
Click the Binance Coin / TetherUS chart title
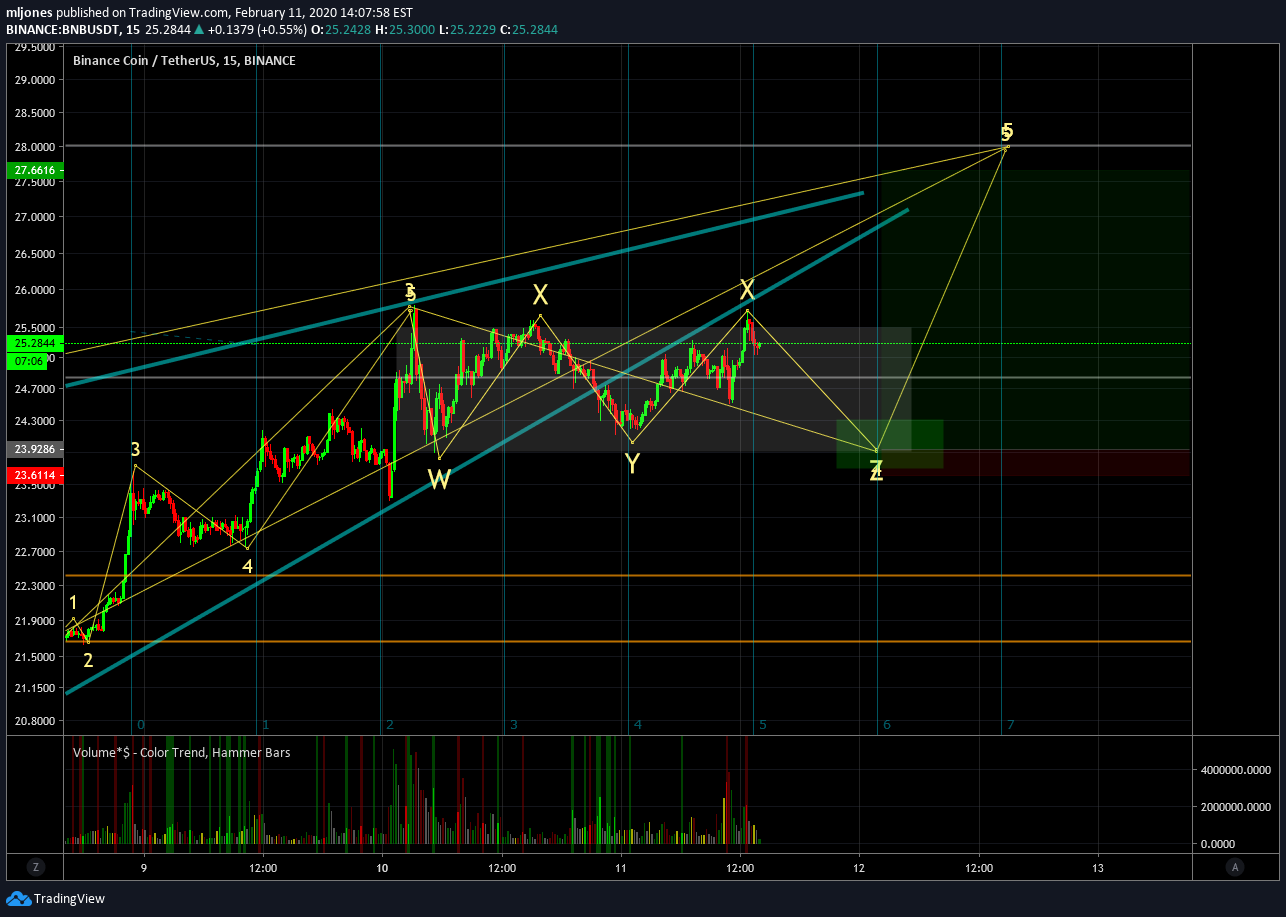coord(184,60)
